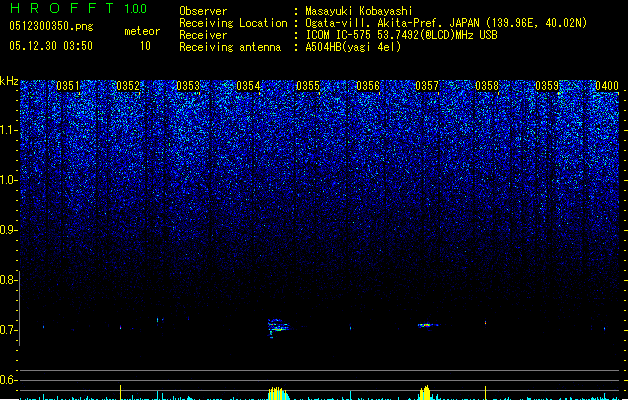The width and height of the screenshot is (629, 400).
Task: Click the date stamp 05.12.30 03:50
Action: 51,46
